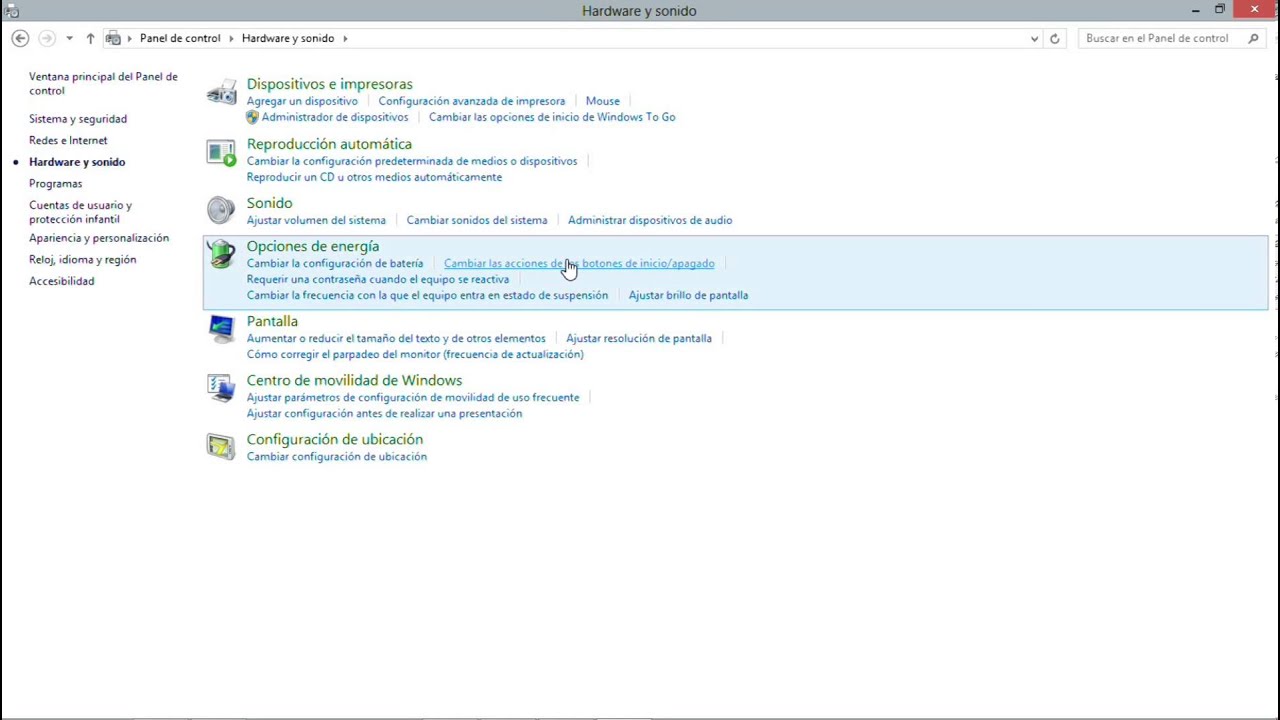The width and height of the screenshot is (1280, 720).
Task: Select Panel de control breadcrumb
Action: pos(180,38)
